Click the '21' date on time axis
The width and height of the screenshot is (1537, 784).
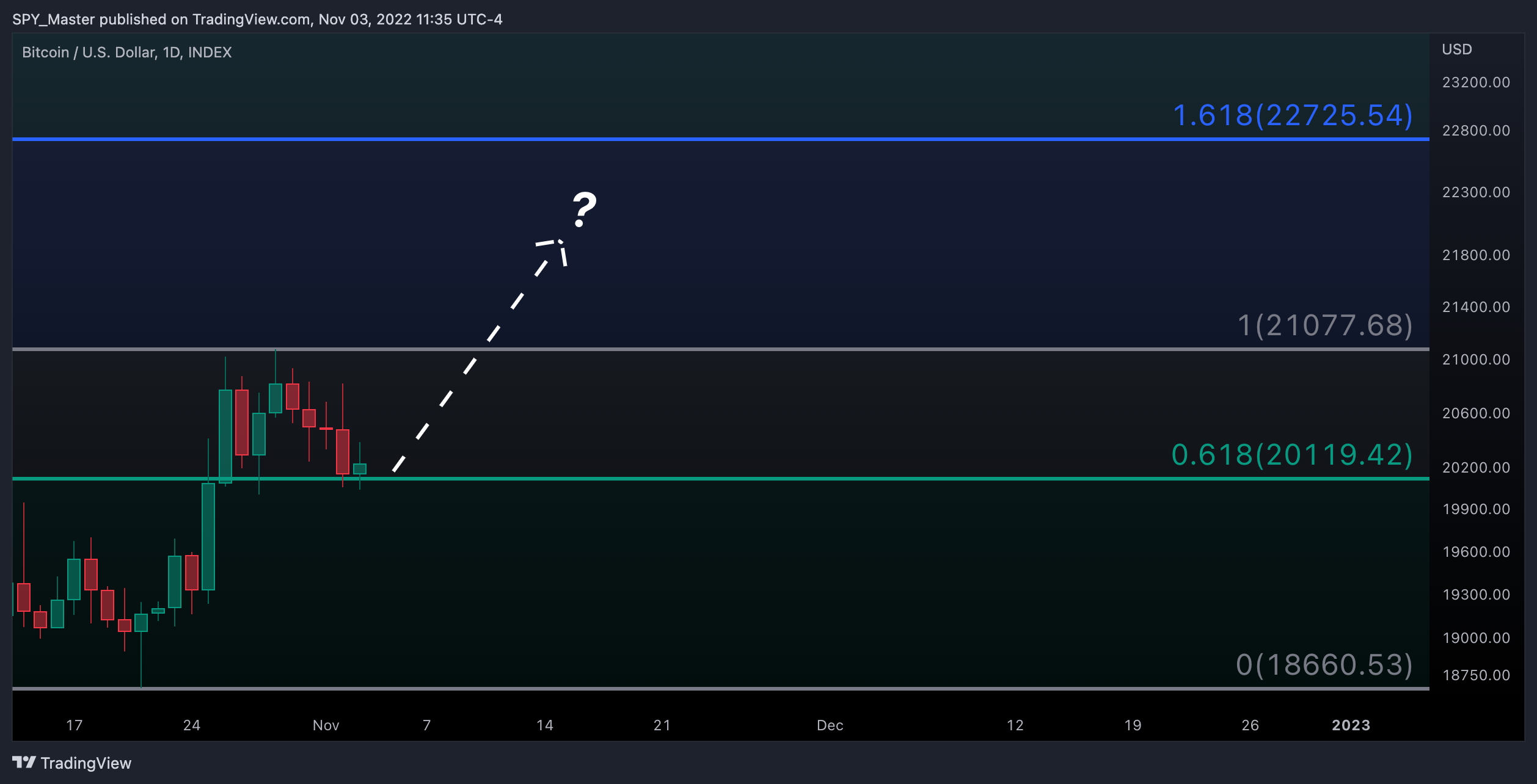coord(662,725)
